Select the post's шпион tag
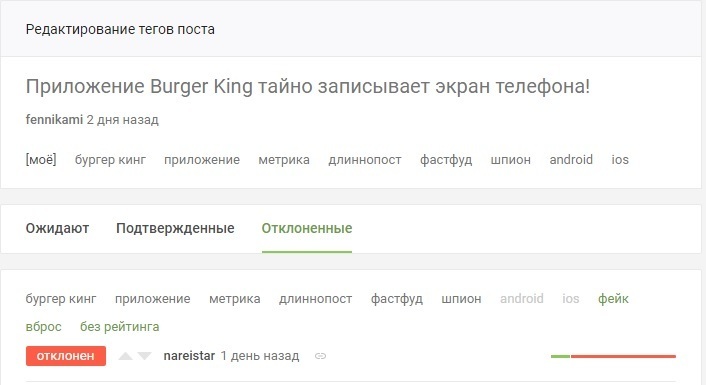This screenshot has width=706, height=385. [511, 160]
